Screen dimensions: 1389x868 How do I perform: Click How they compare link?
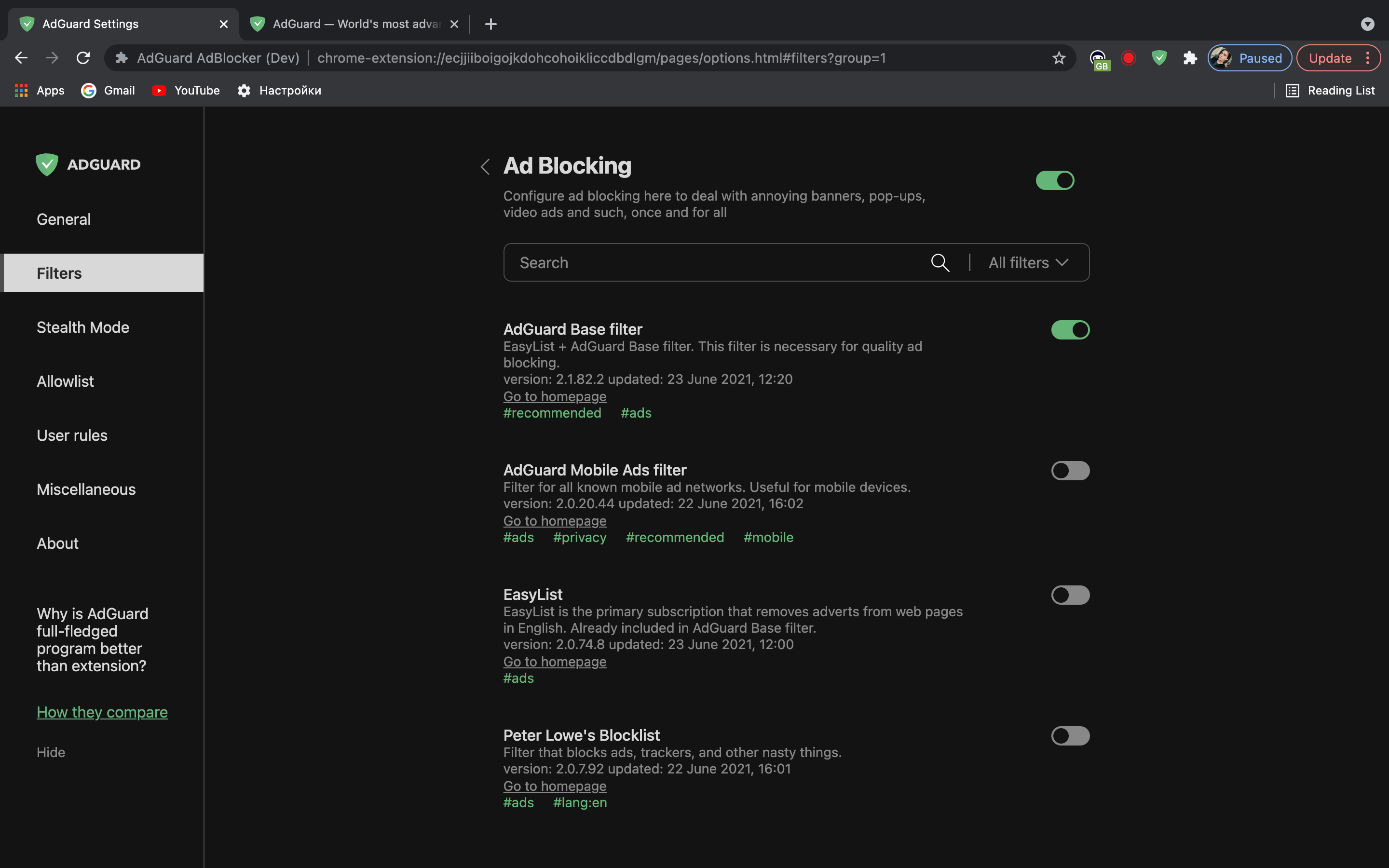[102, 712]
